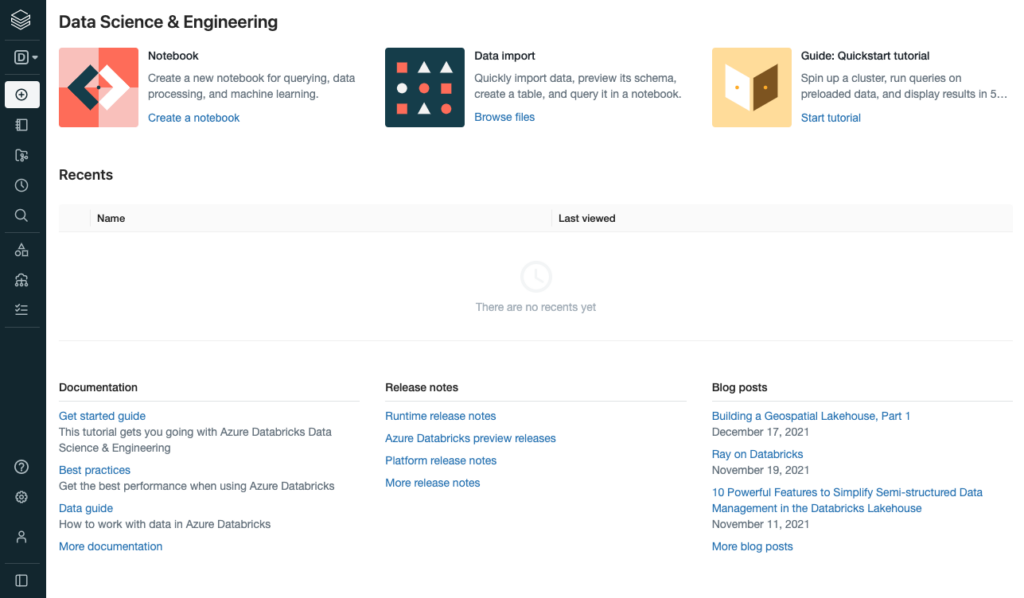Click the Help question-mark icon
Image resolution: width=1024 pixels, height=598 pixels.
click(21, 466)
